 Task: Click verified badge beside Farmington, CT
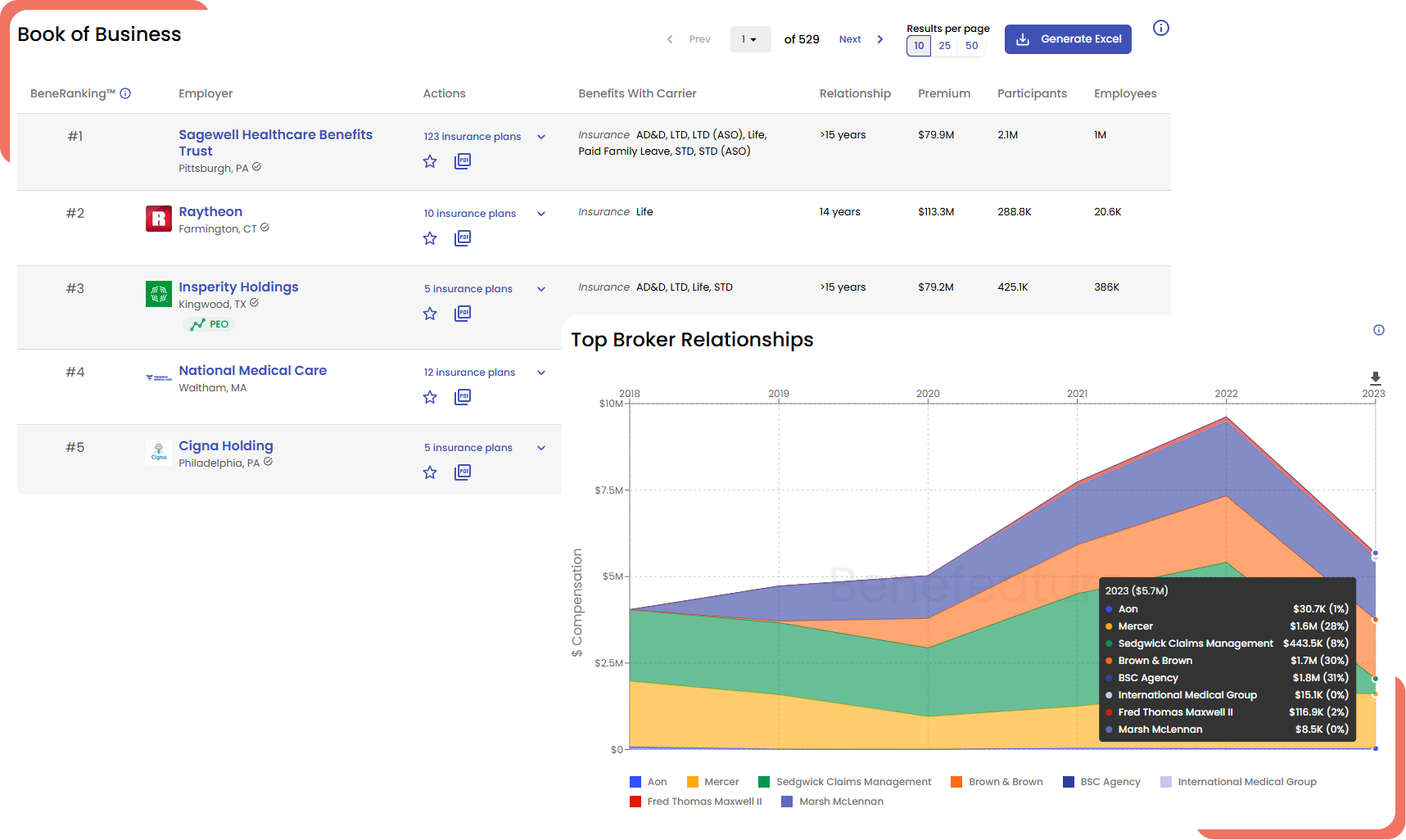pyautogui.click(x=265, y=228)
